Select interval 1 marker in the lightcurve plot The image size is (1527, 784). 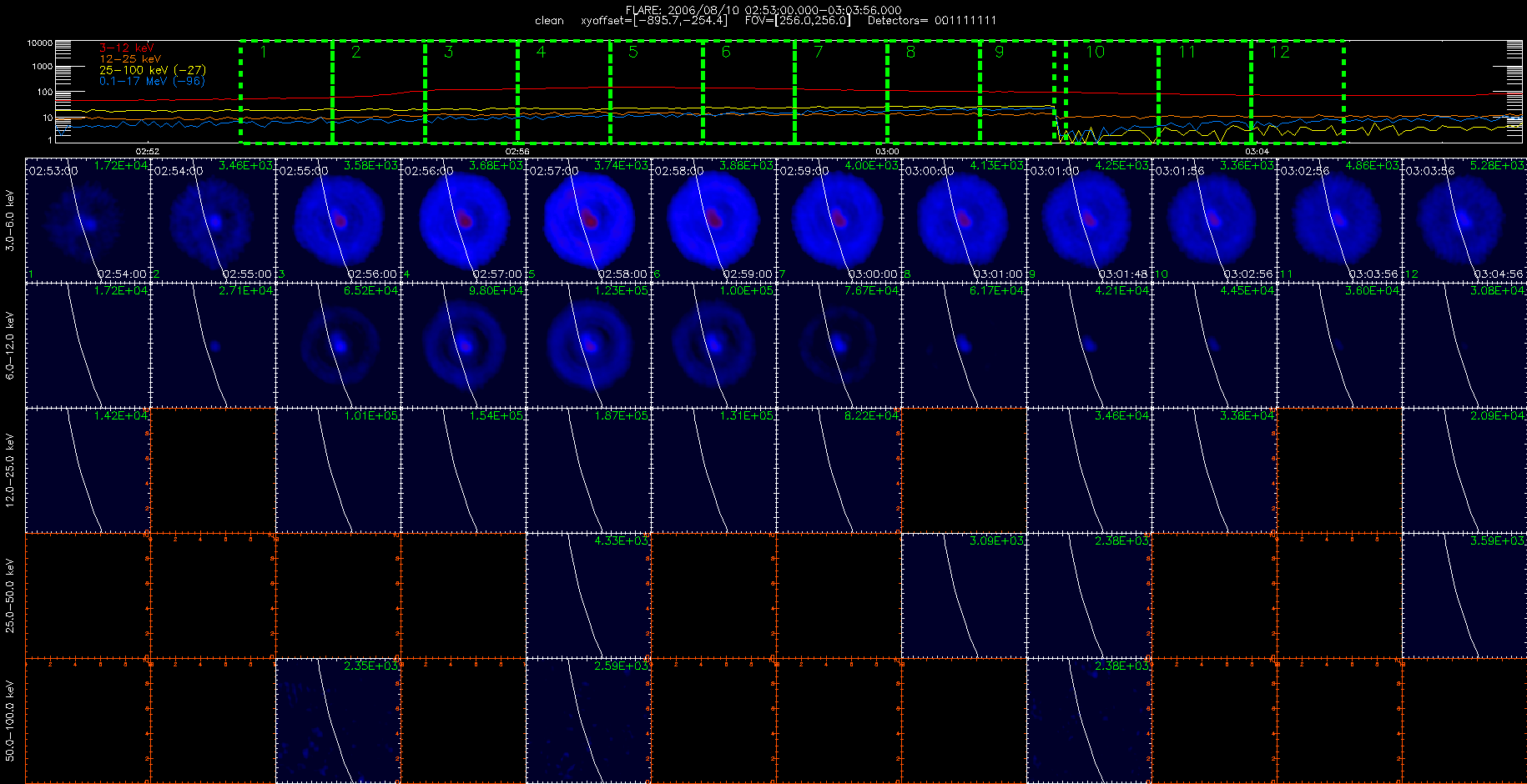click(264, 53)
